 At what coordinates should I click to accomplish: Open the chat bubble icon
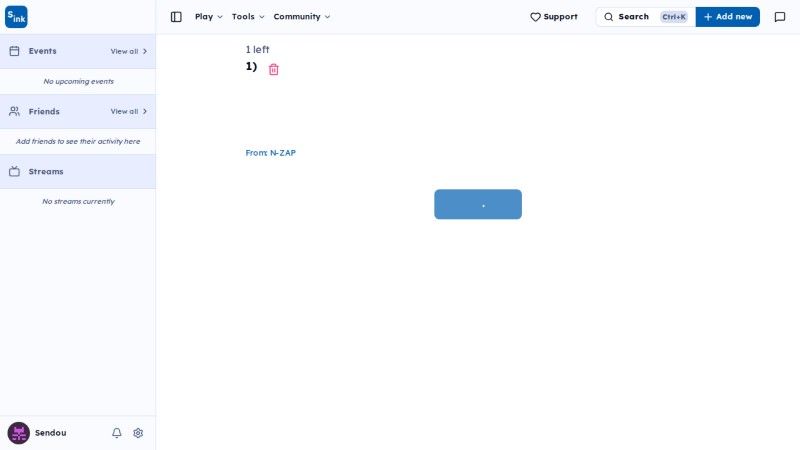pos(780,17)
